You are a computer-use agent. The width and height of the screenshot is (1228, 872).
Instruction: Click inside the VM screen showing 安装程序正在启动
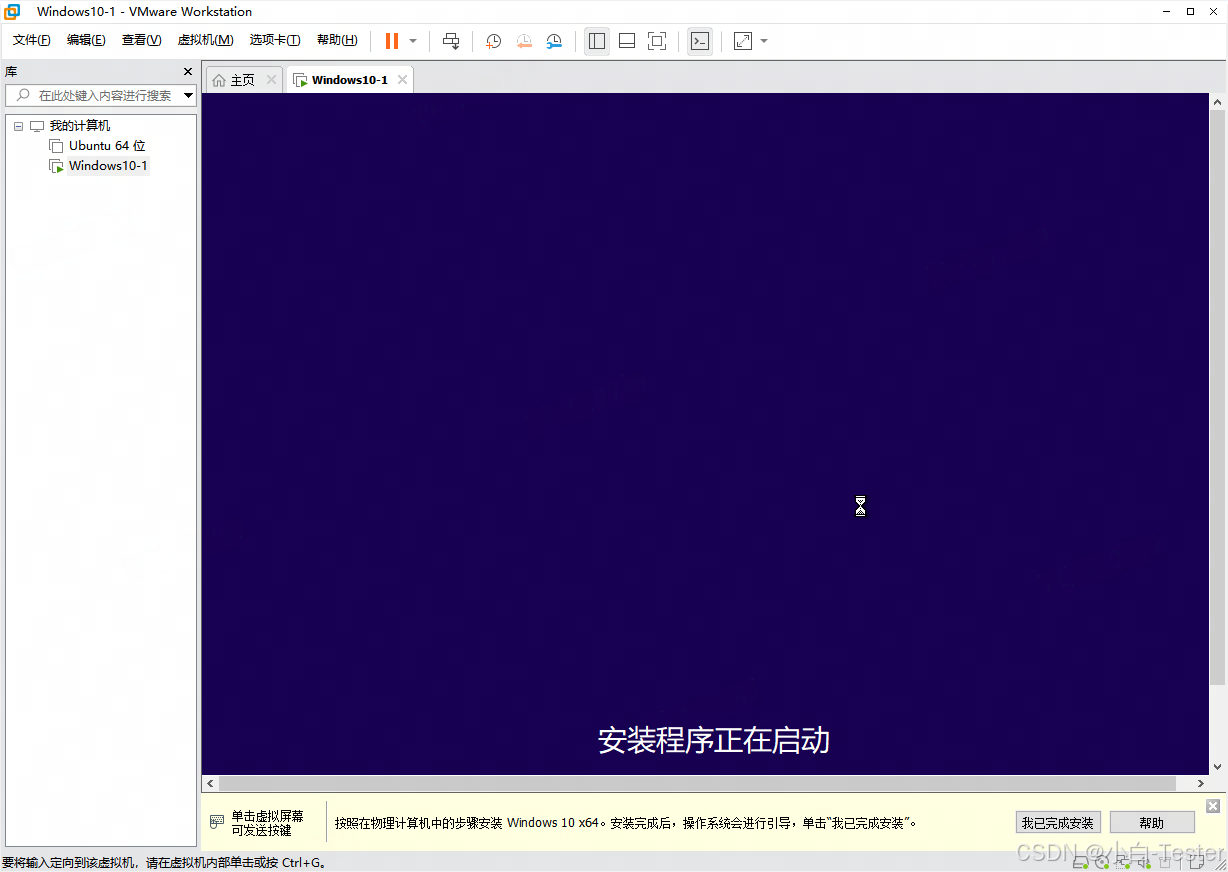tap(705, 433)
